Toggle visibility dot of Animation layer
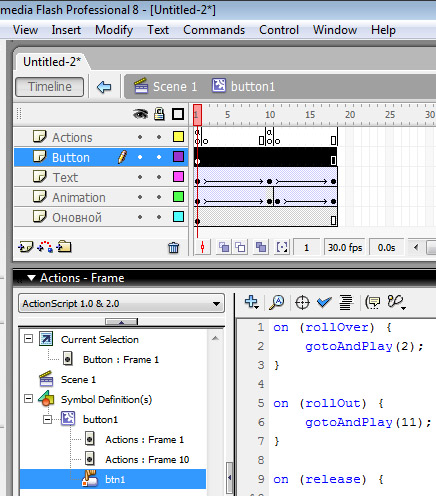Image resolution: width=436 pixels, height=496 pixels. coord(140,197)
